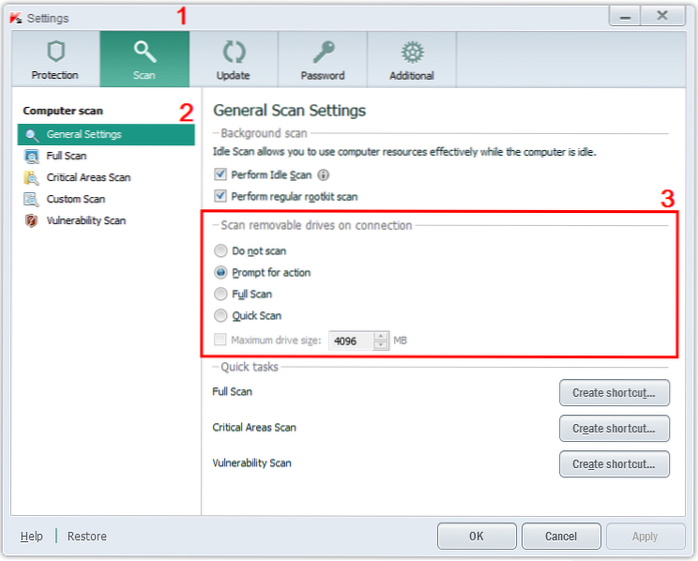The height and width of the screenshot is (561, 698).
Task: Create shortcut for Critical Areas Scan
Action: pos(613,428)
